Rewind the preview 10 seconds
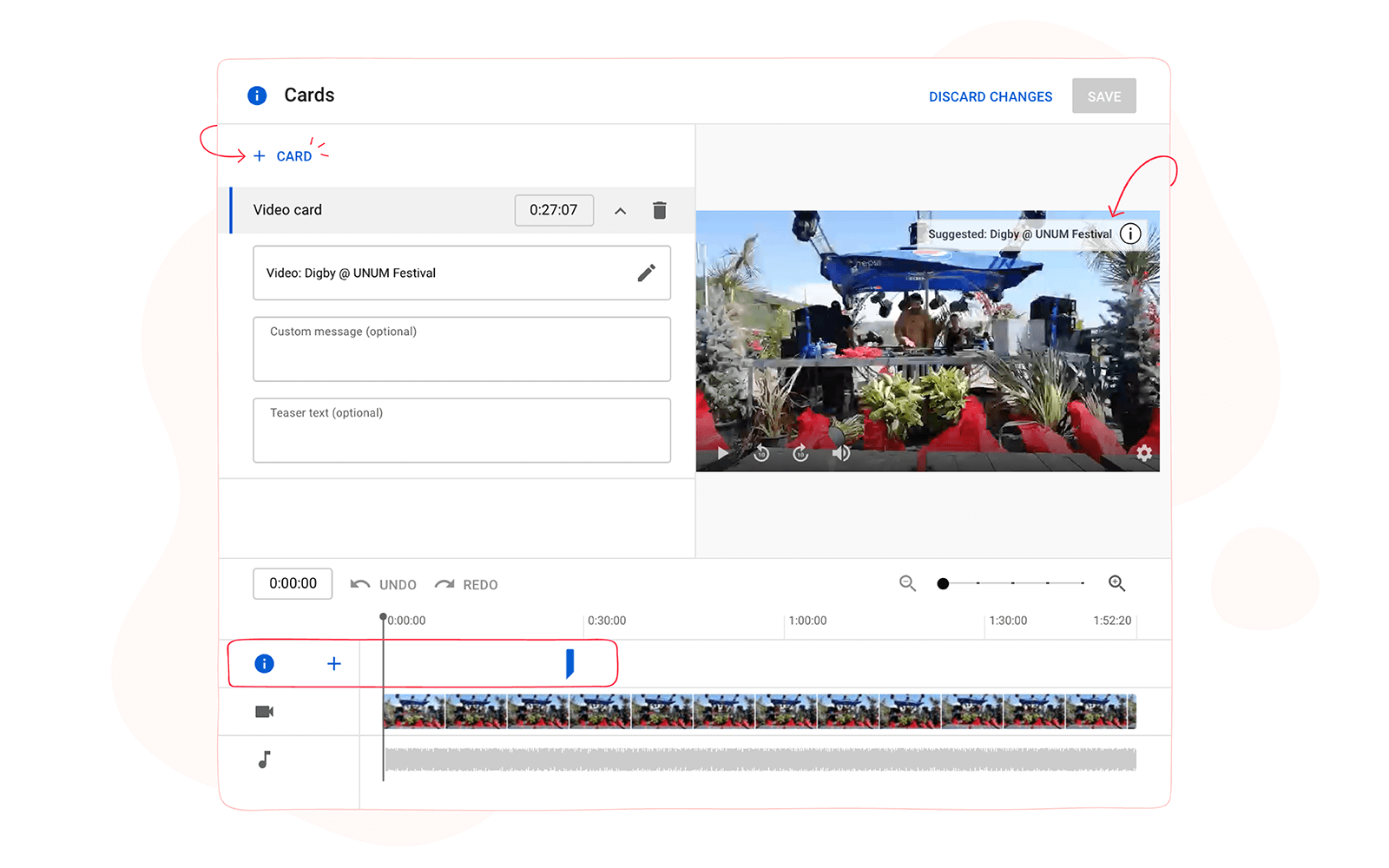The image size is (1389, 868). 761,452
